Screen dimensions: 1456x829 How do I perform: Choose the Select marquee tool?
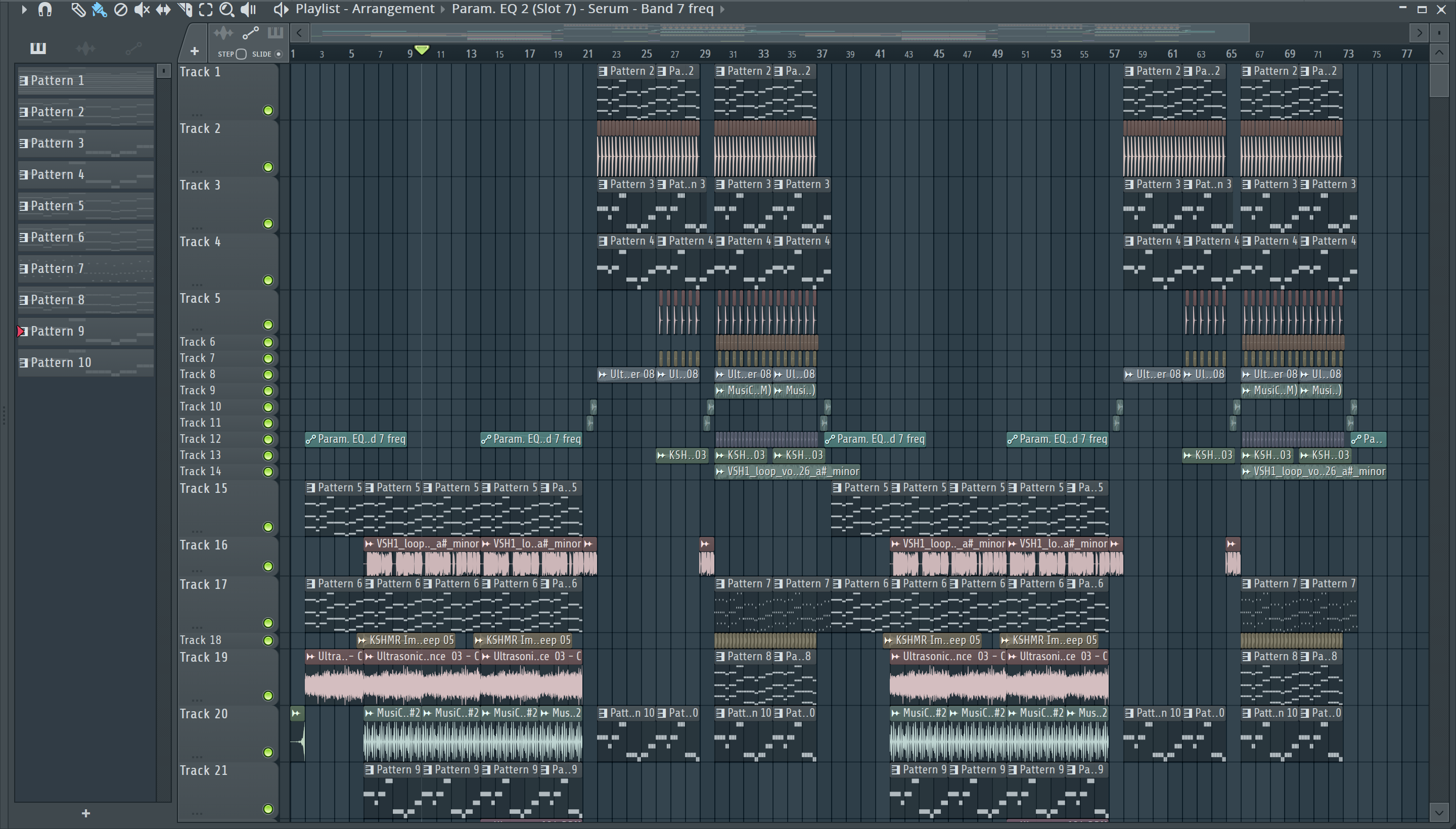[206, 9]
